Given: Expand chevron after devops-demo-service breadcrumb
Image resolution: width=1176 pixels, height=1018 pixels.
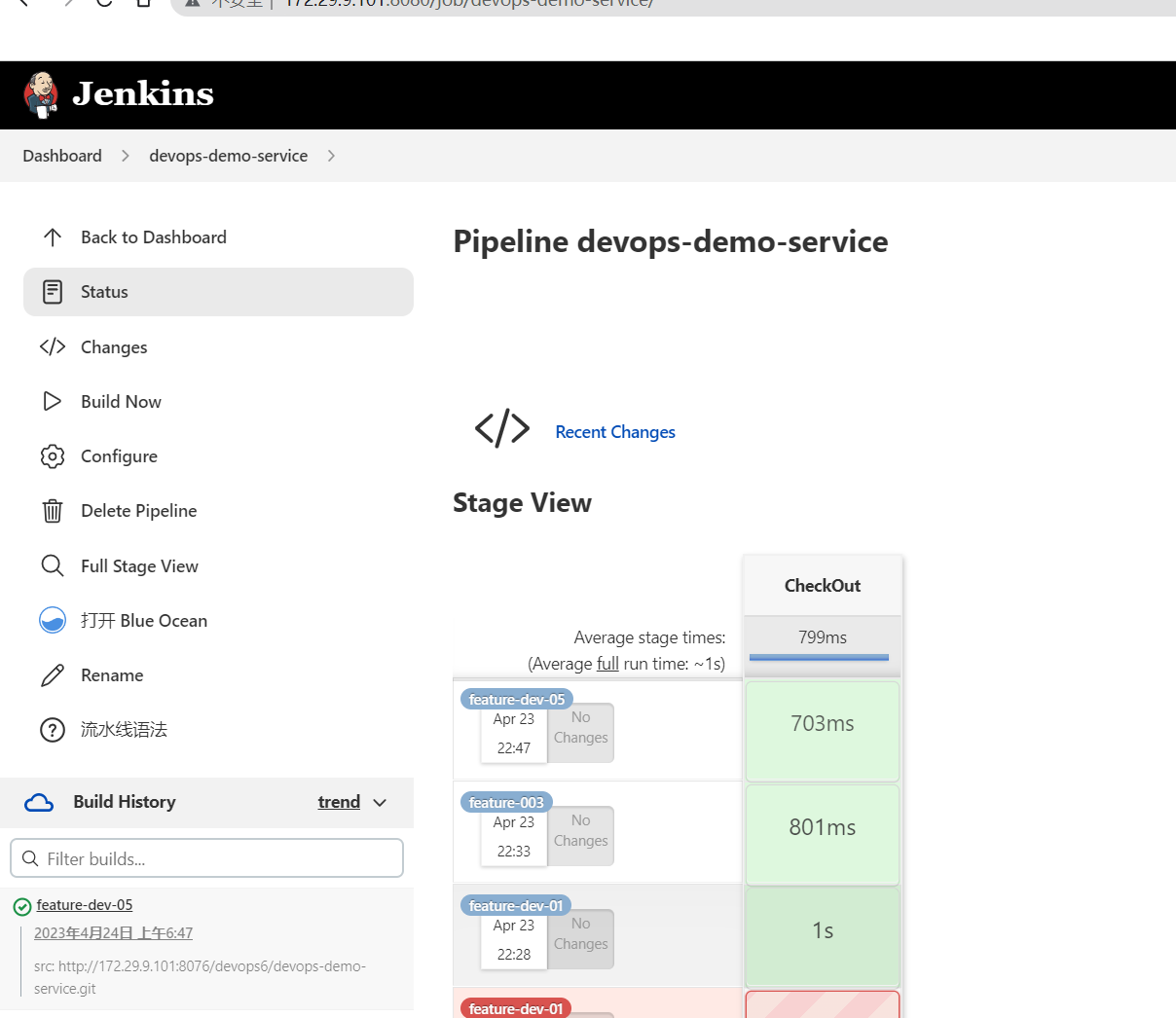Looking at the screenshot, I should click(x=331, y=156).
